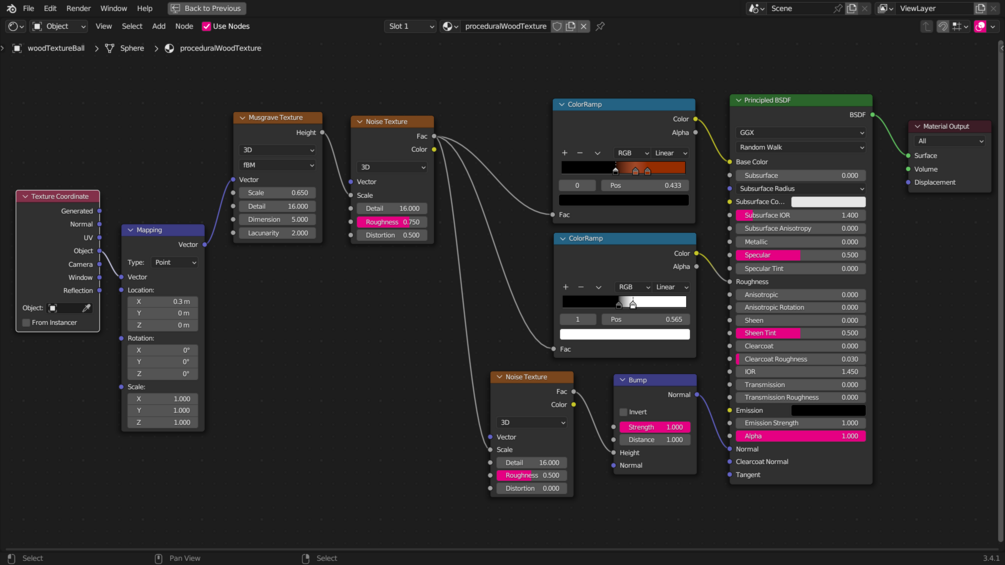Add a stop to the lower ColorRamp
The width and height of the screenshot is (1005, 565).
565,287
